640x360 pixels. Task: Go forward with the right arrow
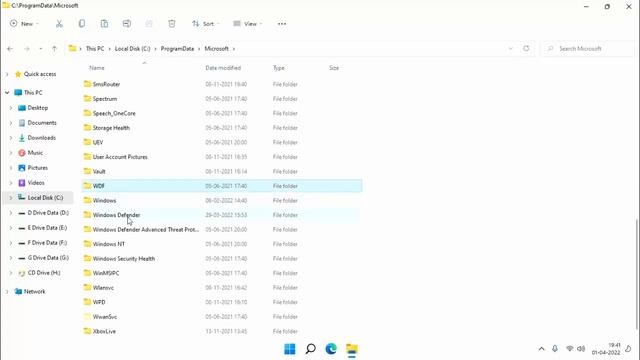point(27,49)
